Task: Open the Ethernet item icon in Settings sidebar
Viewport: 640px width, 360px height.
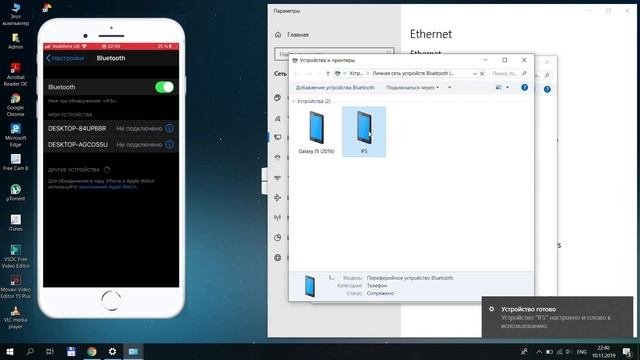Action: tap(278, 138)
